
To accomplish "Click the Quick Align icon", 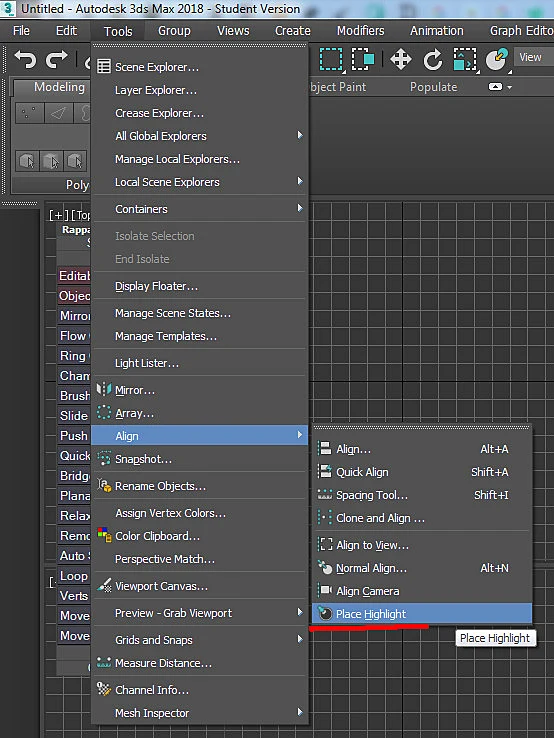I will [324, 471].
